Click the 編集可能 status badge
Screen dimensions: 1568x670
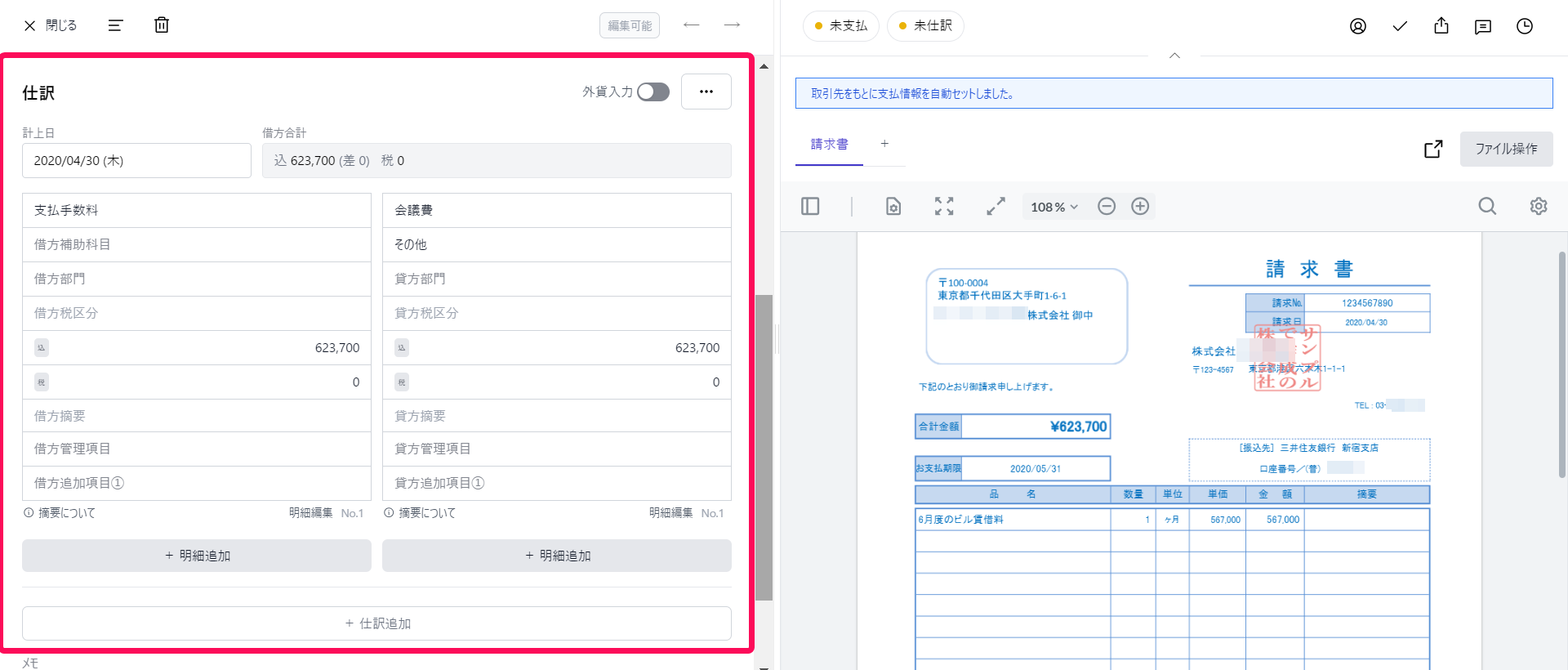pyautogui.click(x=630, y=25)
